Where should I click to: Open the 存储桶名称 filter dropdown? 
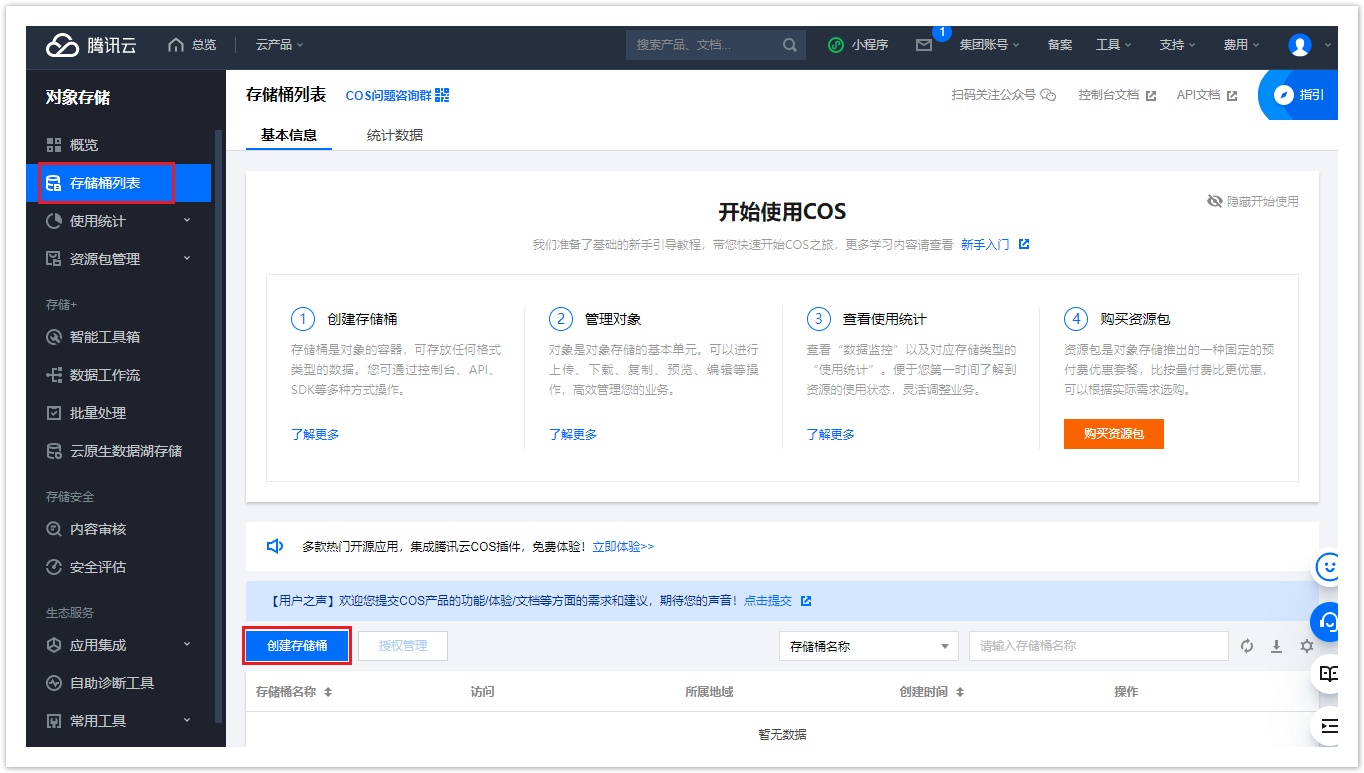868,646
